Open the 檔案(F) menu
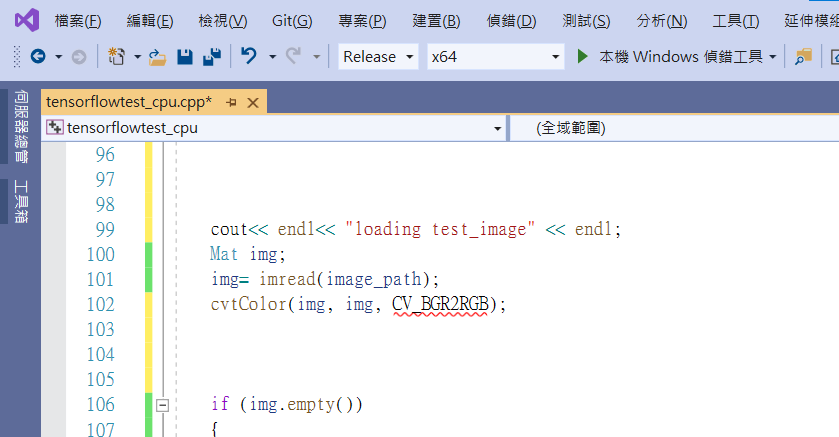839x437 pixels. pos(78,21)
